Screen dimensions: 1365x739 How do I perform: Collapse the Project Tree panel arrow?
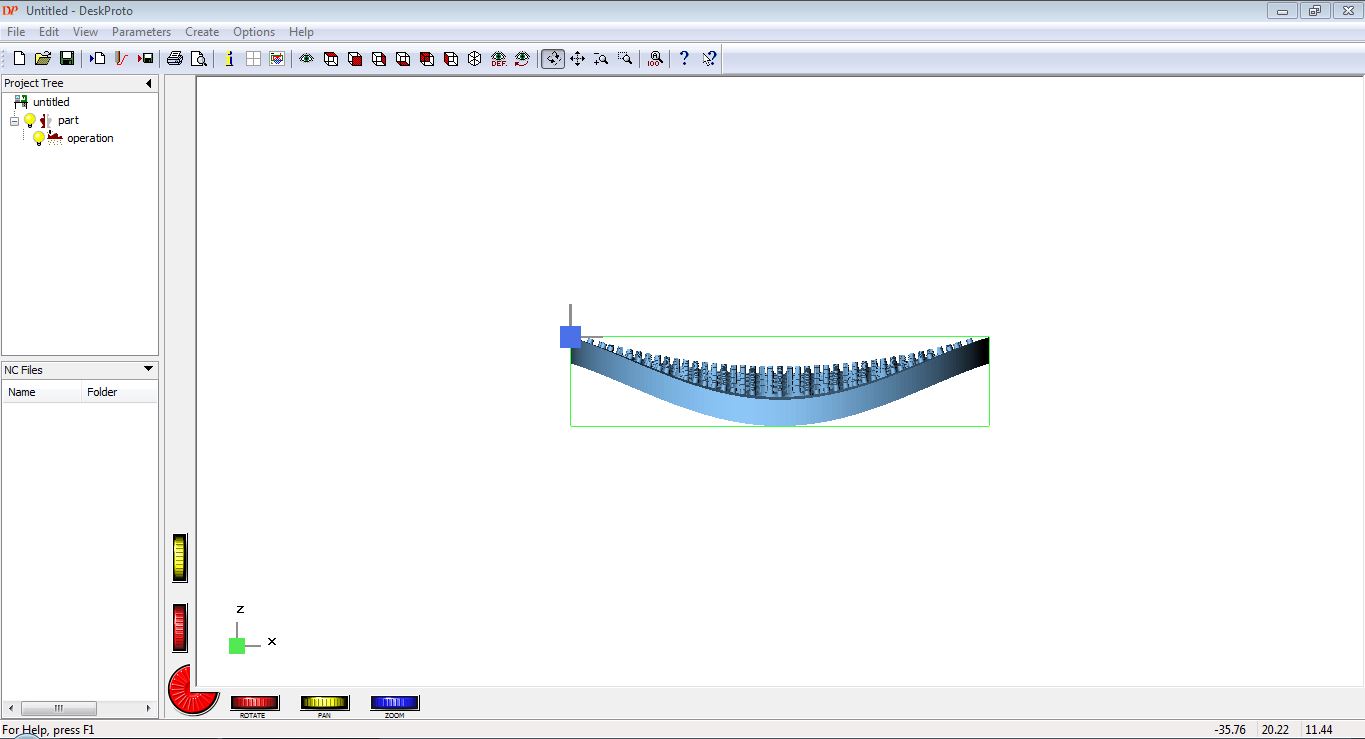point(149,83)
